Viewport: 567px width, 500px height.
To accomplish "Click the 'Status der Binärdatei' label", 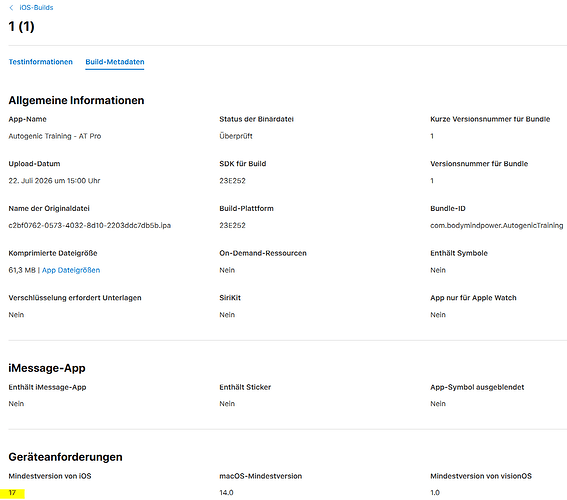I will click(256, 119).
